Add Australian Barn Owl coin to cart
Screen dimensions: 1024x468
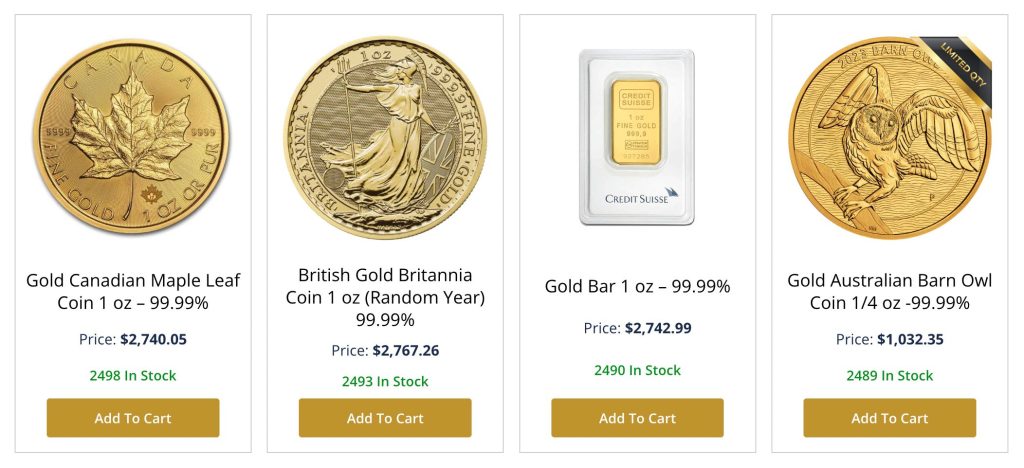tap(889, 418)
